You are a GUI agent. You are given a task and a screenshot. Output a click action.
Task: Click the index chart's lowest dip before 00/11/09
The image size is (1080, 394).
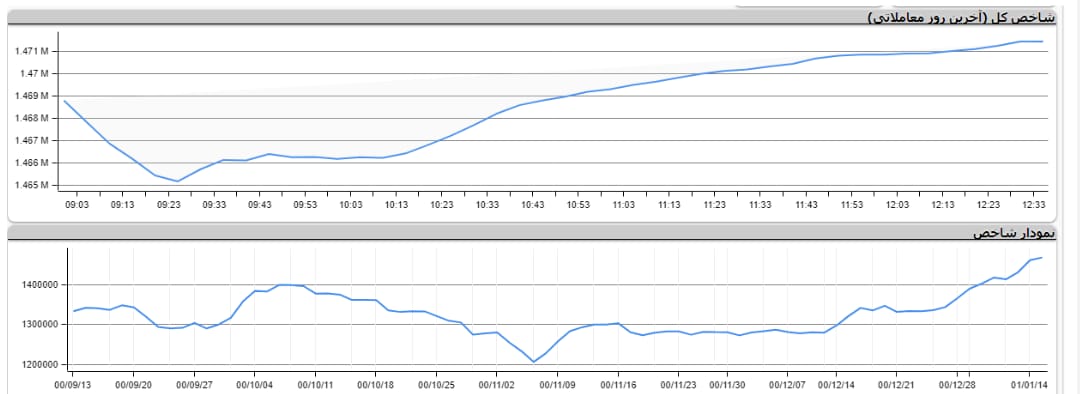click(x=533, y=362)
